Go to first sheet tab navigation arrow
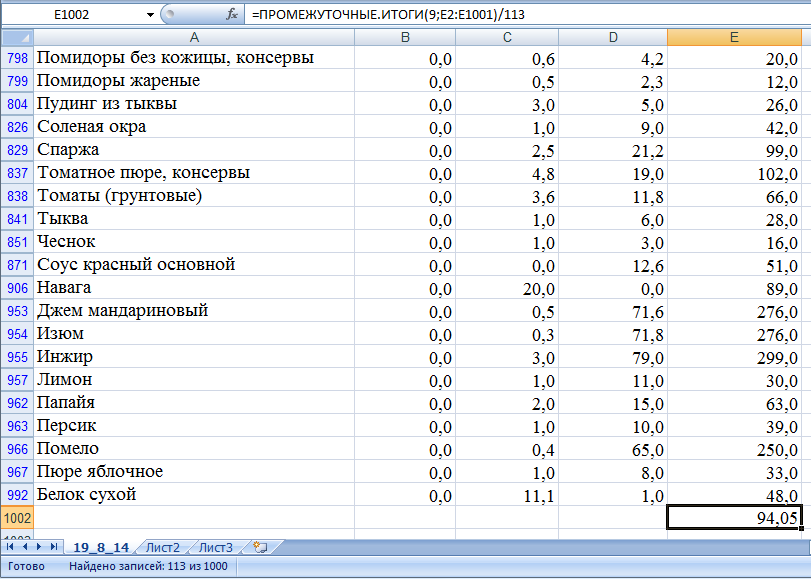This screenshot has width=811, height=579. 11,547
